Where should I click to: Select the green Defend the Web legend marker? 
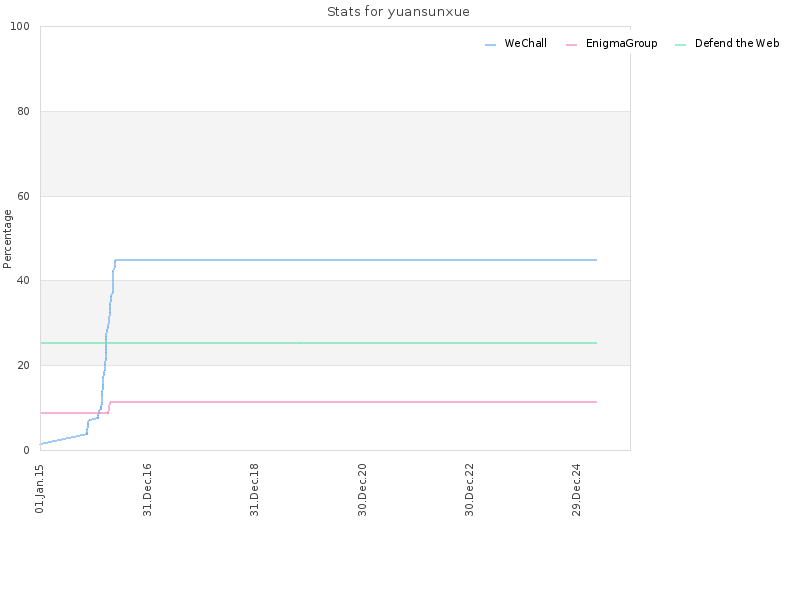coord(681,45)
